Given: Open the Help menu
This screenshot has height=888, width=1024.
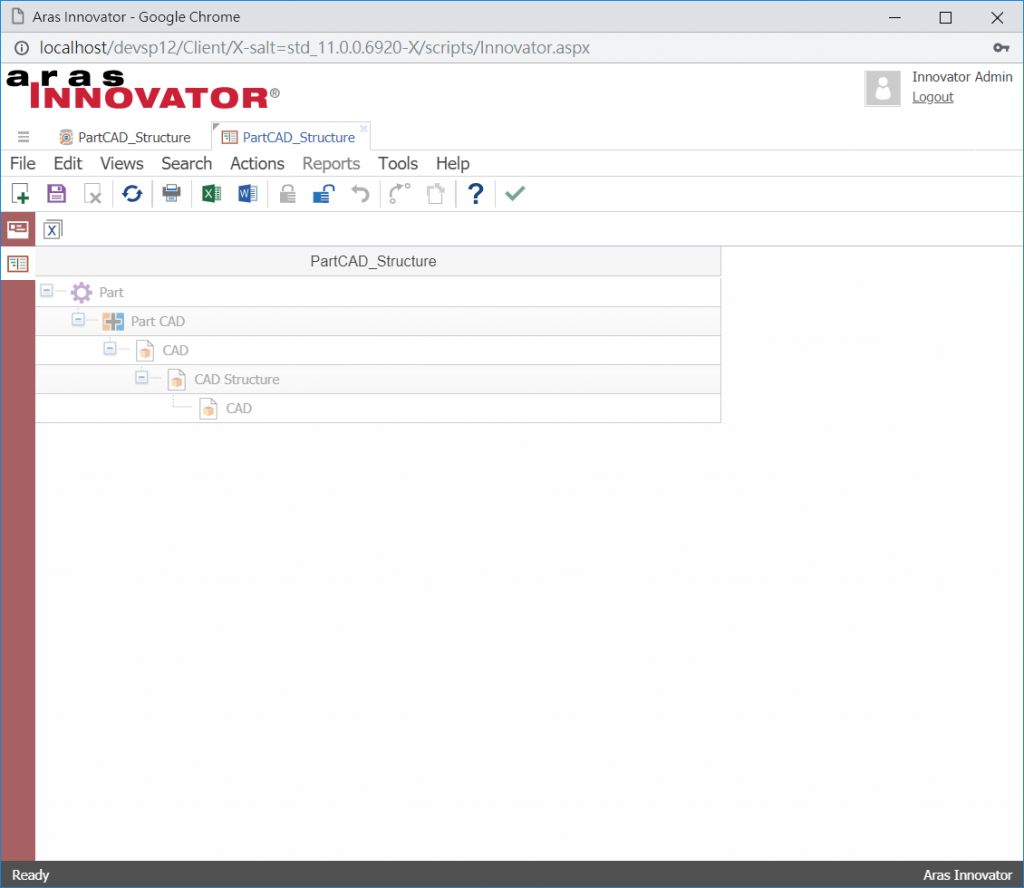Looking at the screenshot, I should coord(453,163).
